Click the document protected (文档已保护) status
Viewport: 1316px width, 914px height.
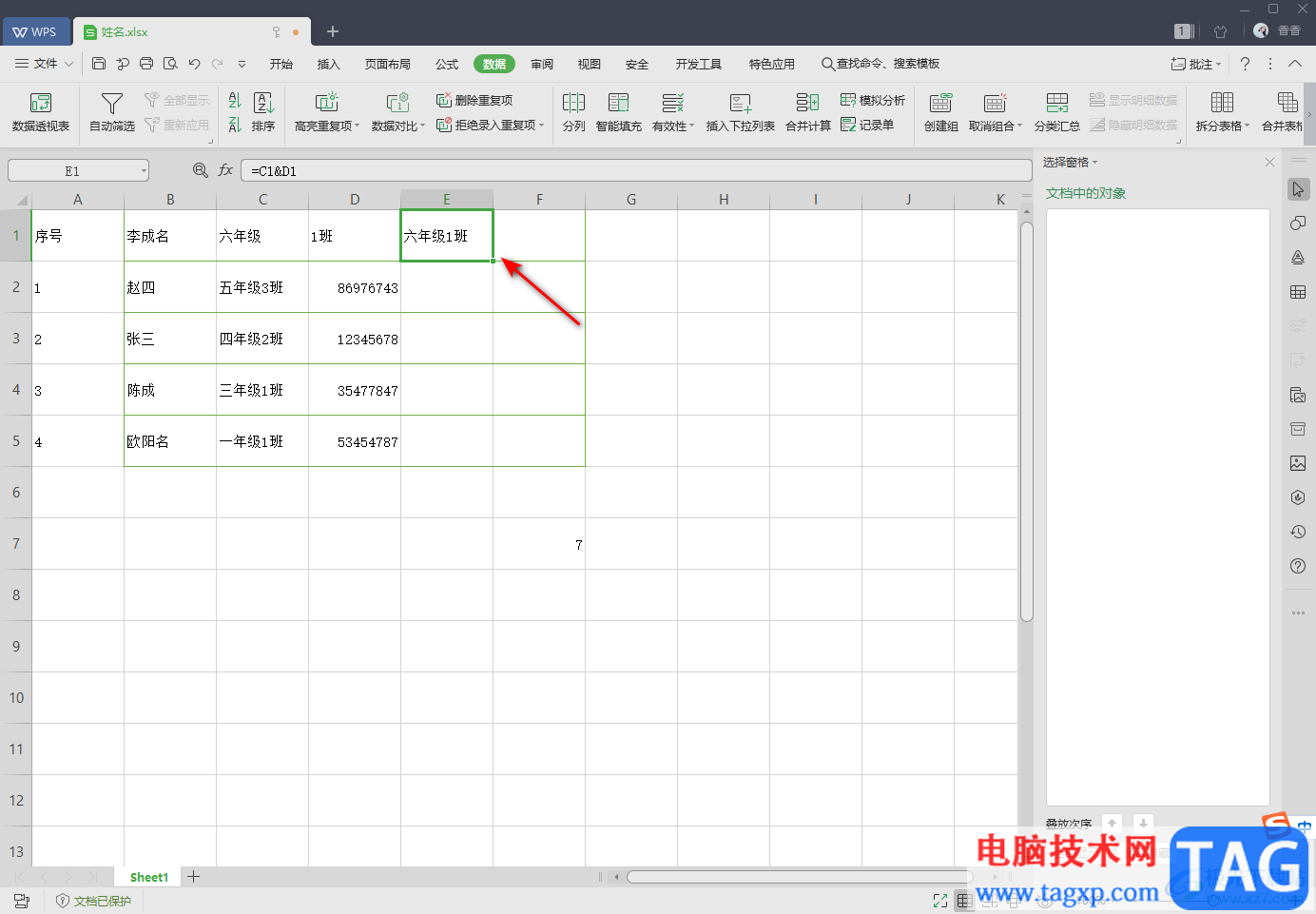pyautogui.click(x=93, y=901)
